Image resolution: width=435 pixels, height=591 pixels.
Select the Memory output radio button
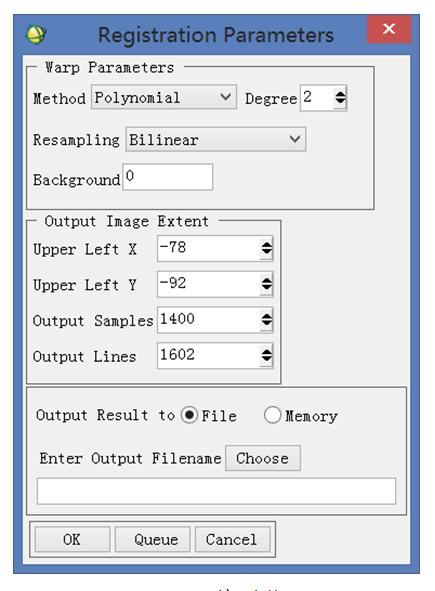[x=273, y=415]
